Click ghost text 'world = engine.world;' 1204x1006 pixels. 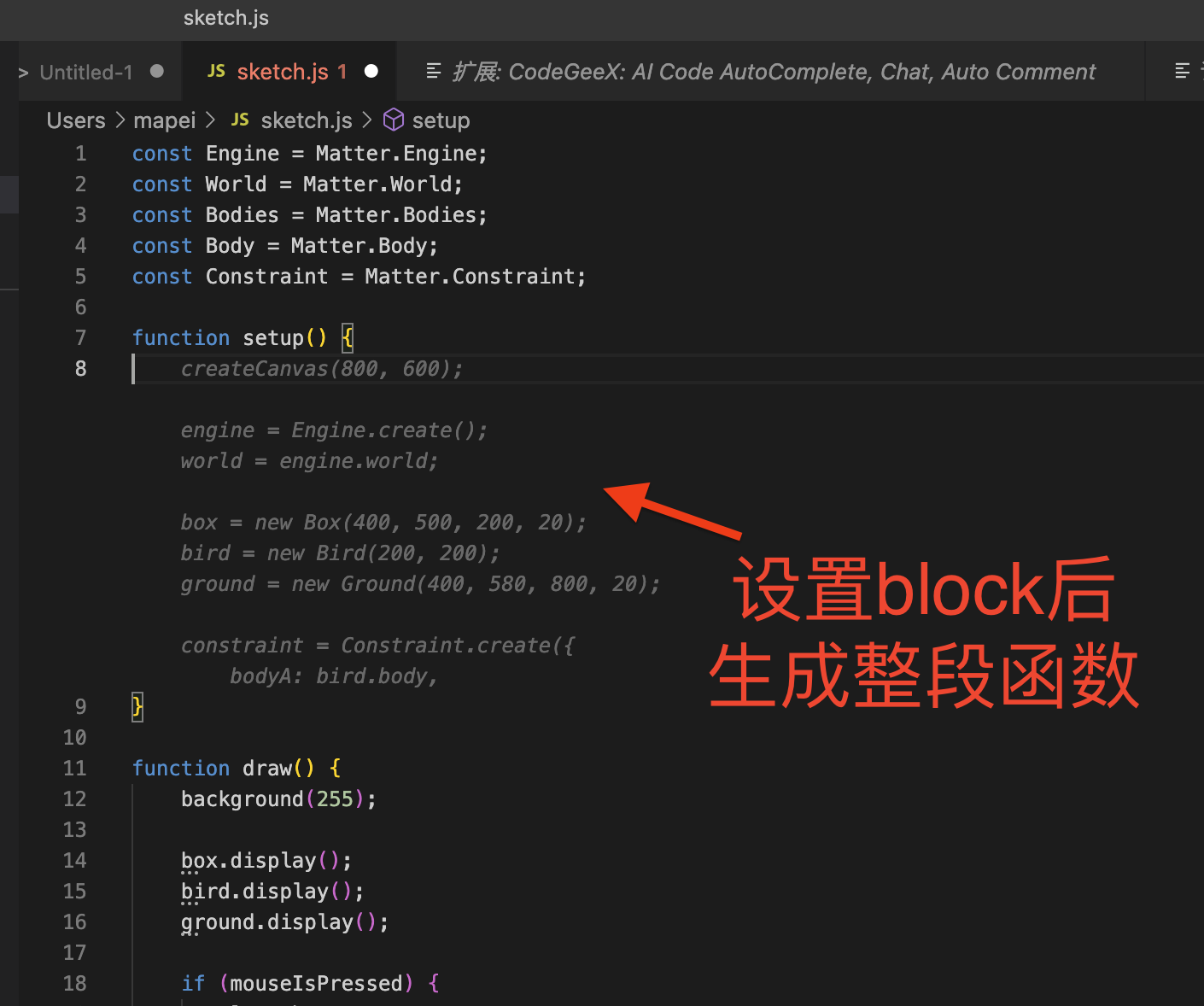point(309,461)
